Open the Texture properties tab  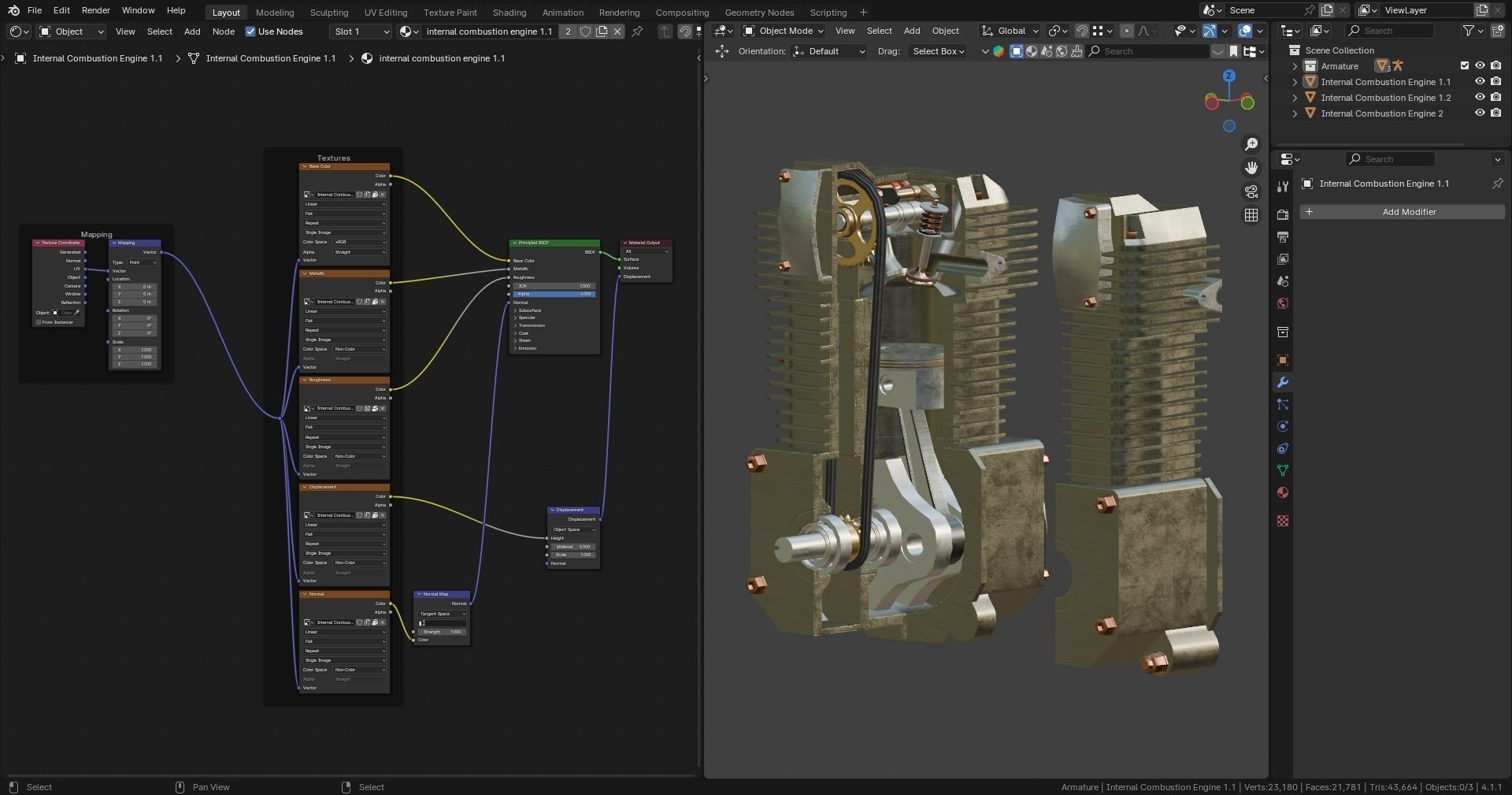[1282, 521]
